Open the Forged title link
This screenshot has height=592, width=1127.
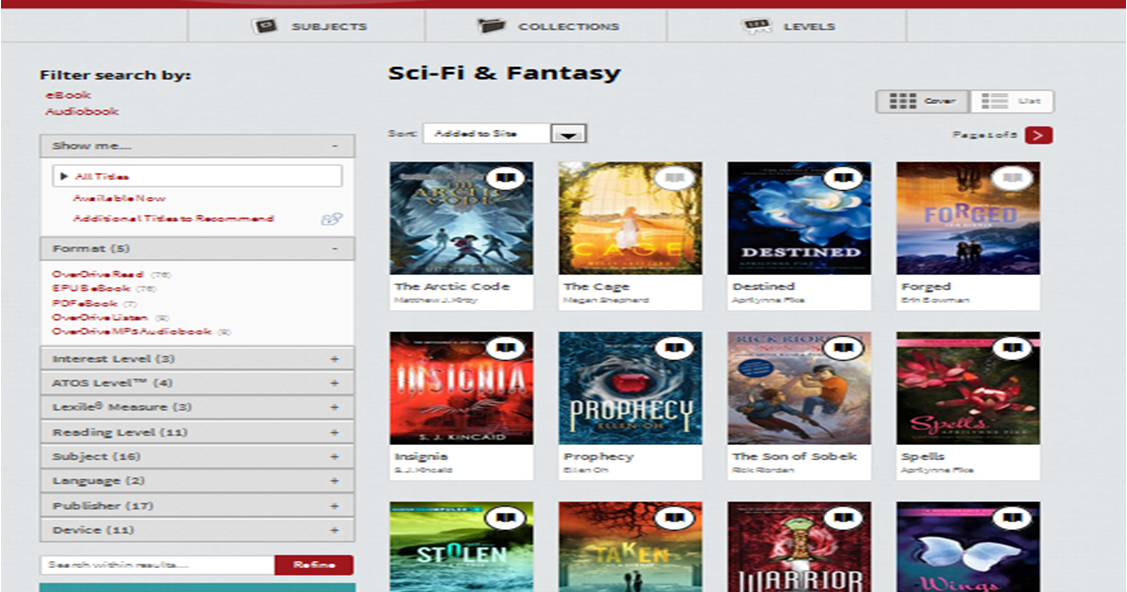[x=926, y=286]
